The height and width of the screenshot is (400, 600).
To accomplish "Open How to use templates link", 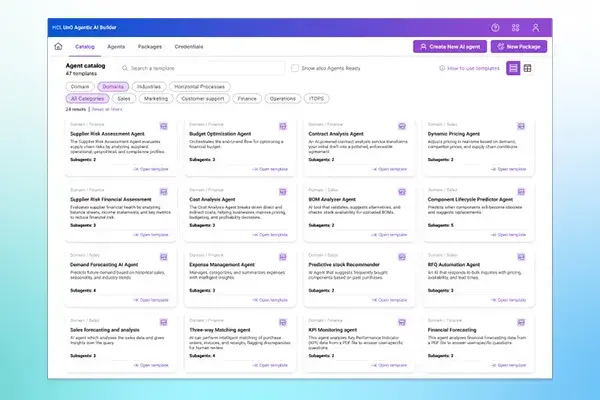I will tap(472, 68).
